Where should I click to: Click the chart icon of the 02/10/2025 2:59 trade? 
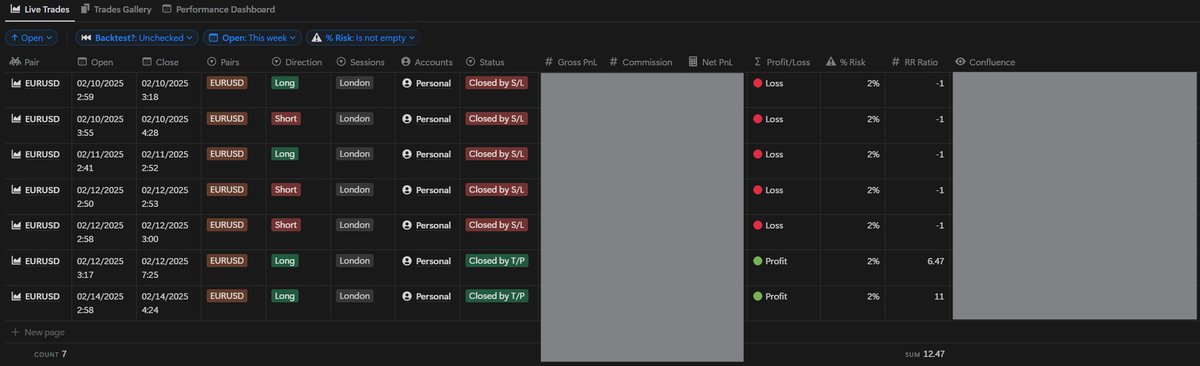16,84
